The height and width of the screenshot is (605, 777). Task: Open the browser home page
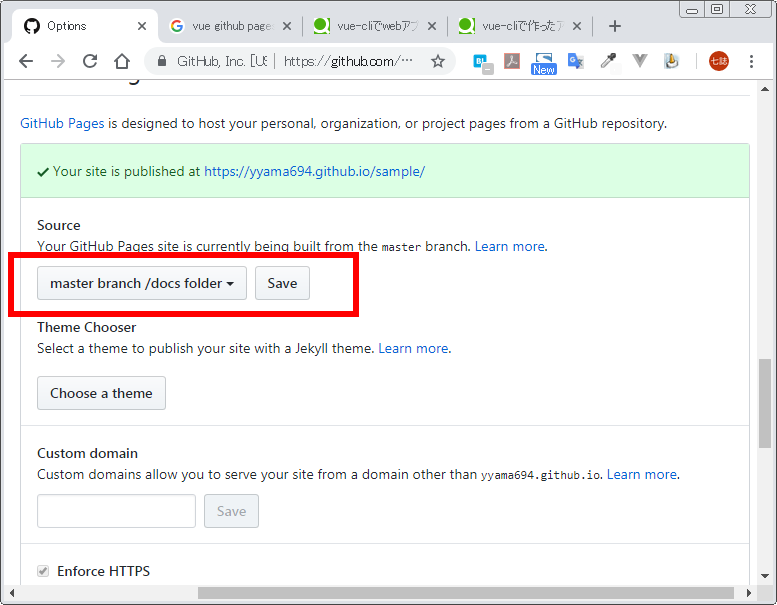click(122, 61)
